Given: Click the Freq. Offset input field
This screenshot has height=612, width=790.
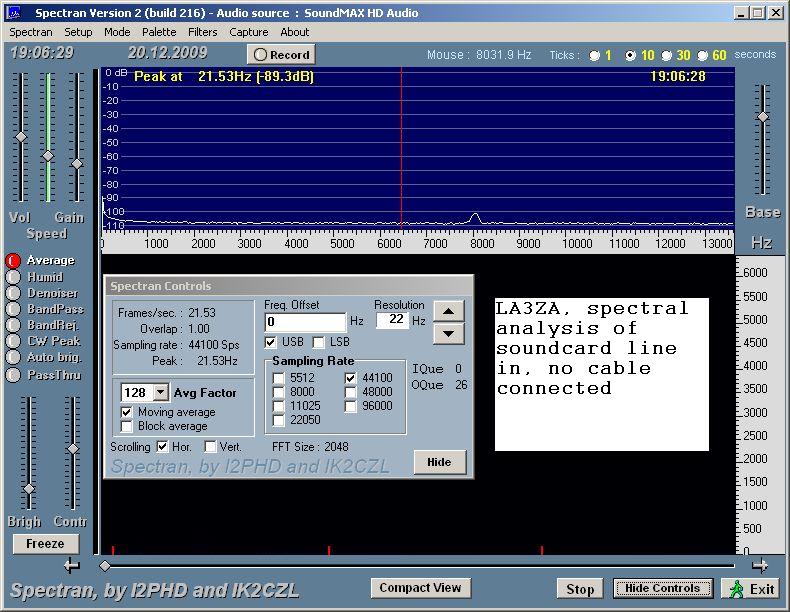Looking at the screenshot, I should [305, 322].
